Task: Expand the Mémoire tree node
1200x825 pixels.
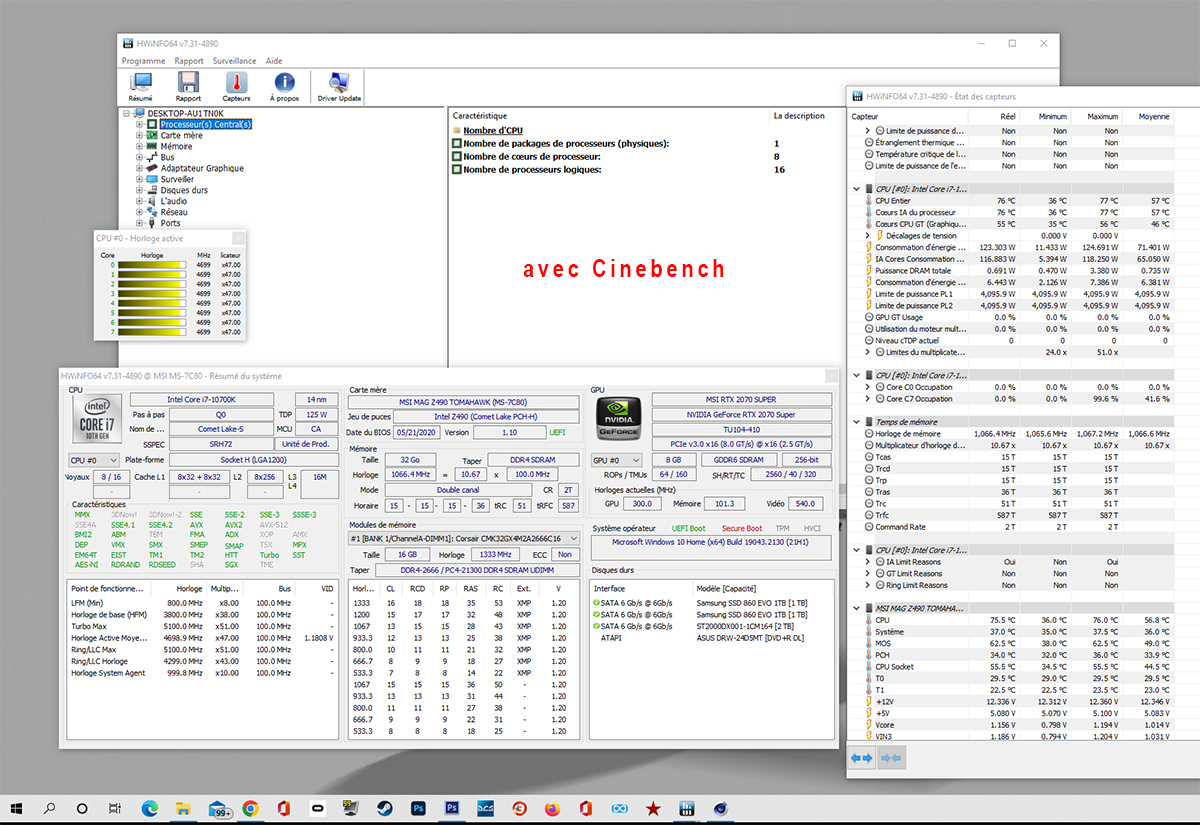Action: click(140, 147)
